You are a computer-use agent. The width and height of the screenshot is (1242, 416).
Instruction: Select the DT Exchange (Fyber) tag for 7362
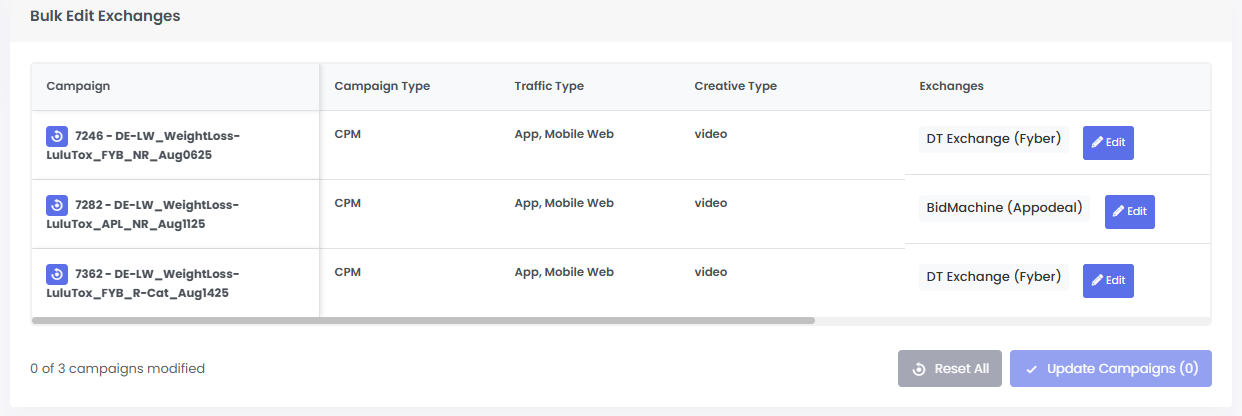(993, 276)
